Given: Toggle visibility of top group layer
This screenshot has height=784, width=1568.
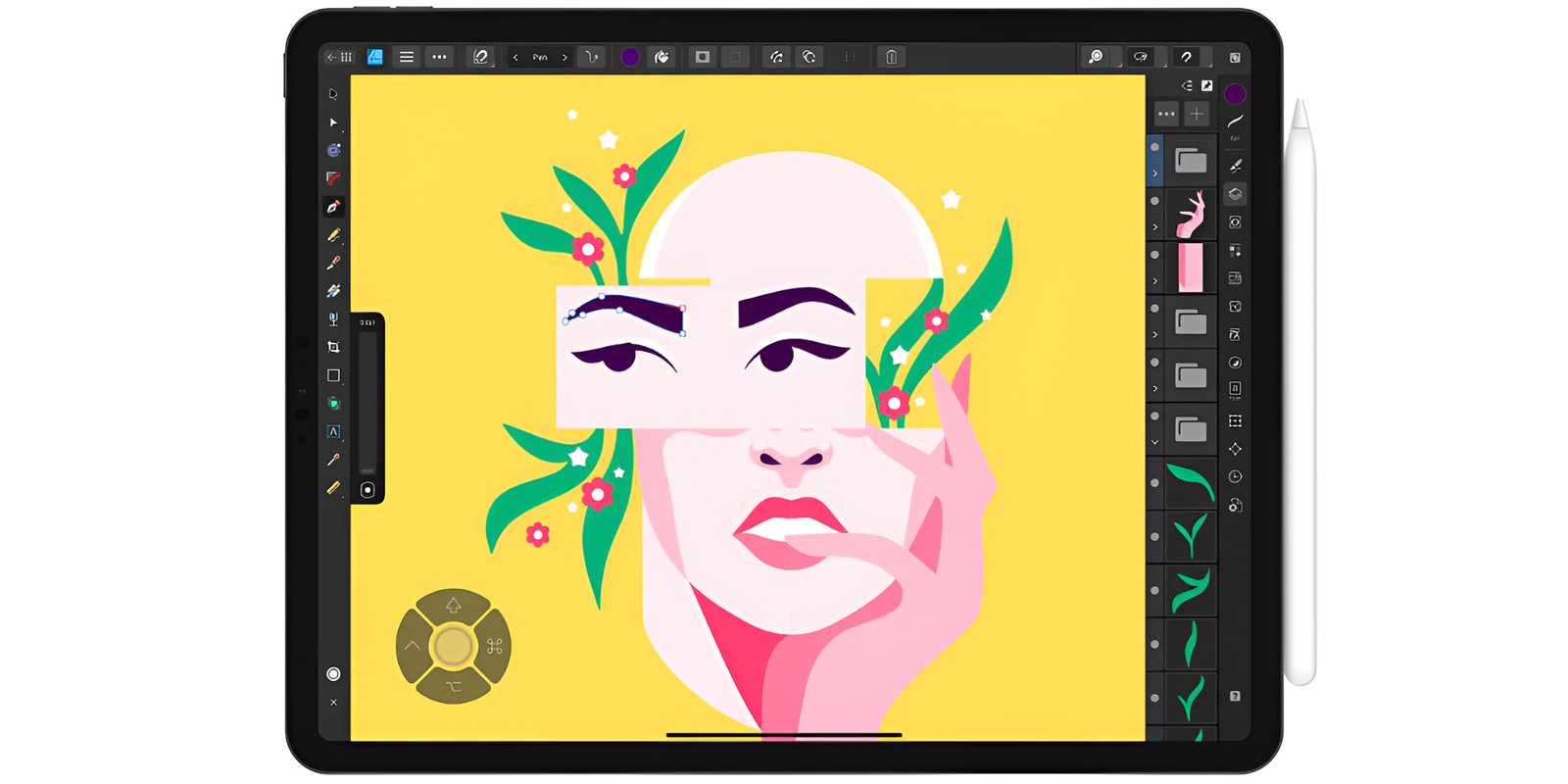Looking at the screenshot, I should click(1154, 147).
